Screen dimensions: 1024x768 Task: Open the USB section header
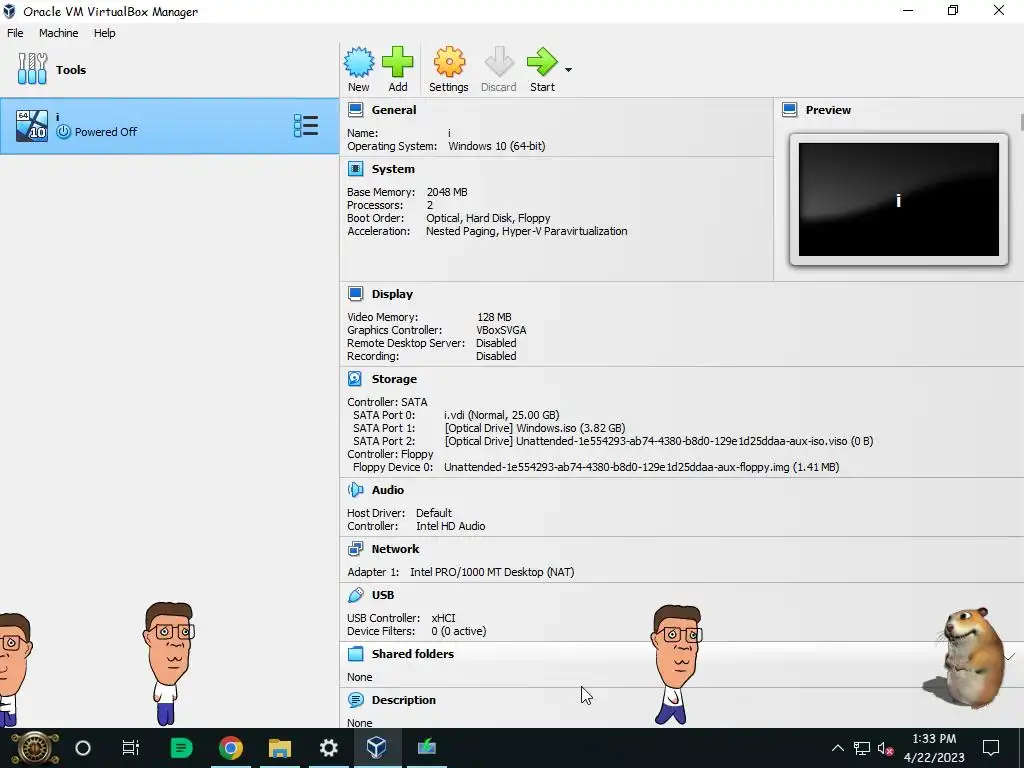[x=383, y=595]
